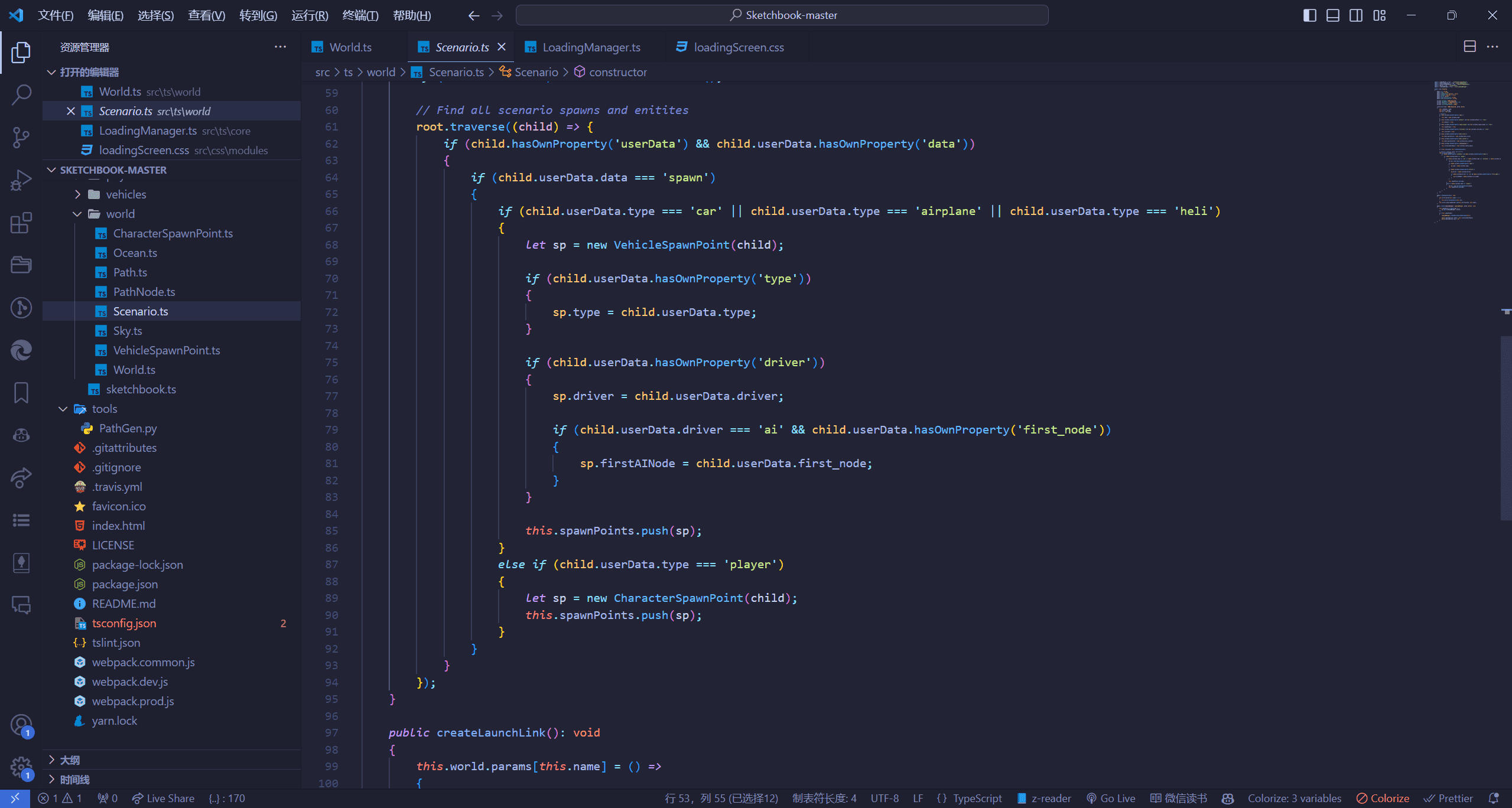Close the Scenario.ts tab
Viewport: 1512px width, 808px height.
pyautogui.click(x=502, y=47)
